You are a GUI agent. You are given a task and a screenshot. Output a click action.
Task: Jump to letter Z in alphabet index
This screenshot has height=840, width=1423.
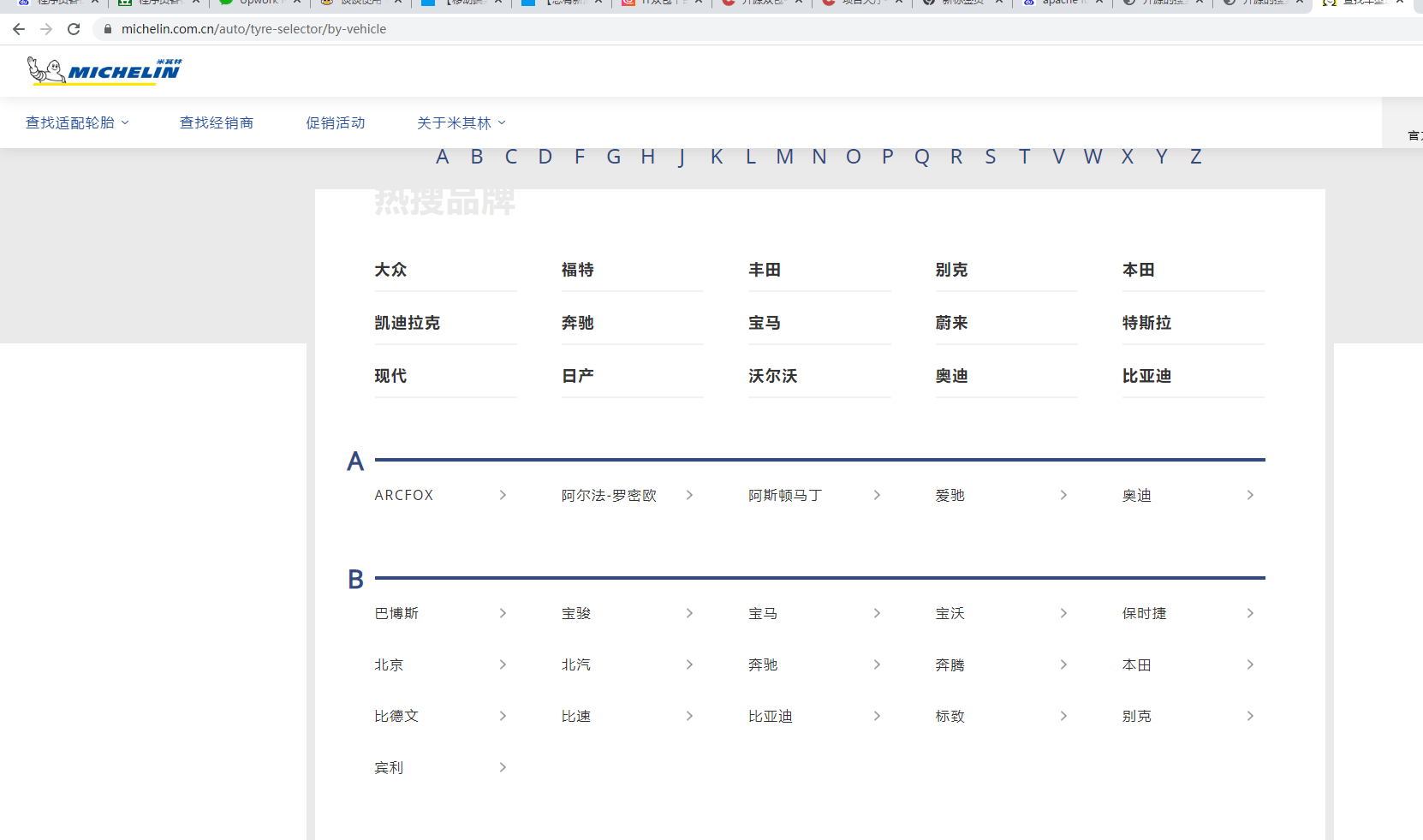pos(1196,157)
